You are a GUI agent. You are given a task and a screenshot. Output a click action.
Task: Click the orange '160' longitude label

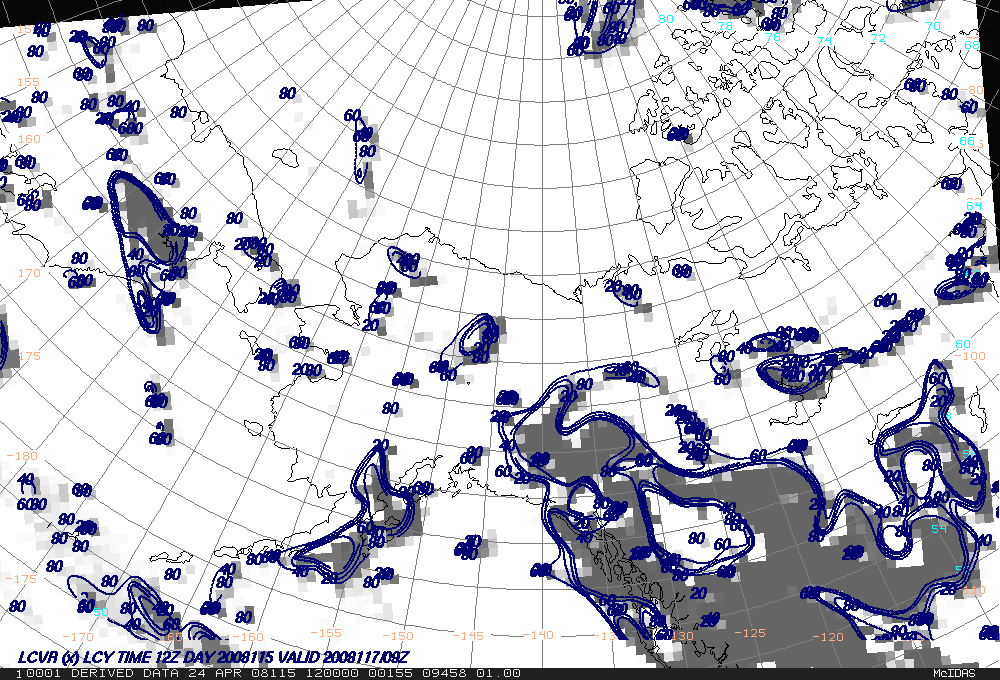point(29,138)
